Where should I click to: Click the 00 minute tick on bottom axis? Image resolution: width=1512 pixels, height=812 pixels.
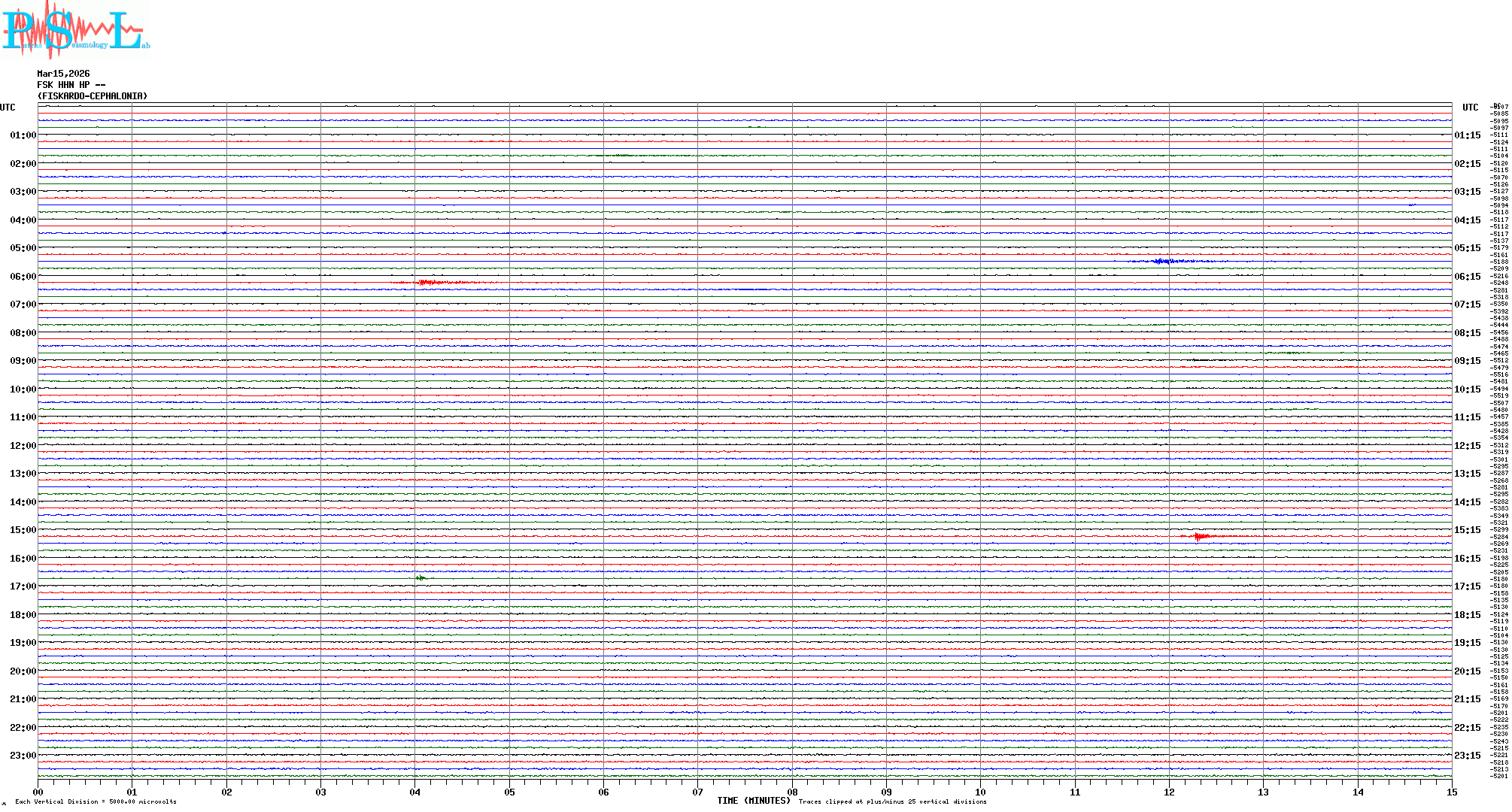click(x=38, y=792)
